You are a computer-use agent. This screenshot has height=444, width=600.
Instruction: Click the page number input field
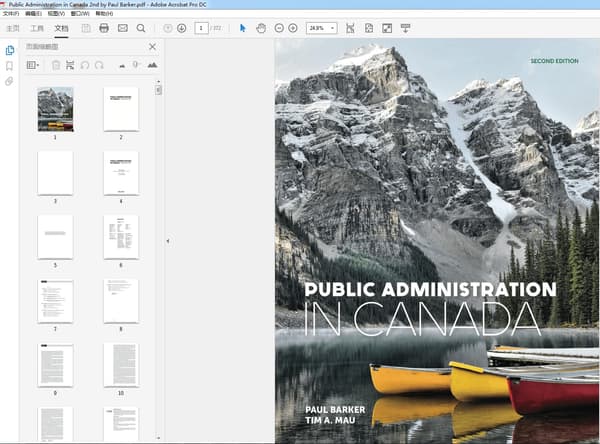pos(201,28)
